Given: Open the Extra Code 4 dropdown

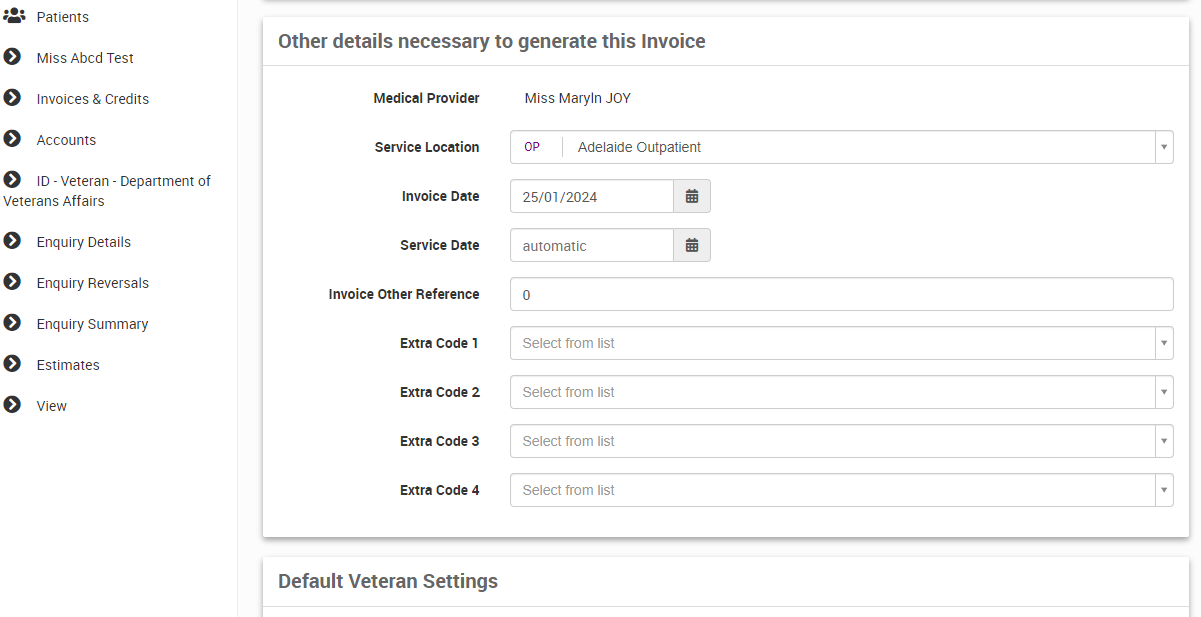Looking at the screenshot, I should (x=1163, y=490).
